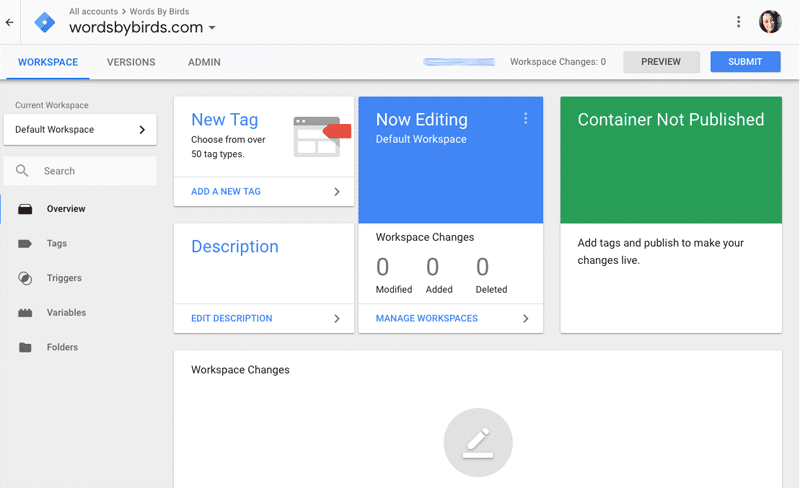Click into the Search field
The image size is (800, 488).
coord(95,171)
